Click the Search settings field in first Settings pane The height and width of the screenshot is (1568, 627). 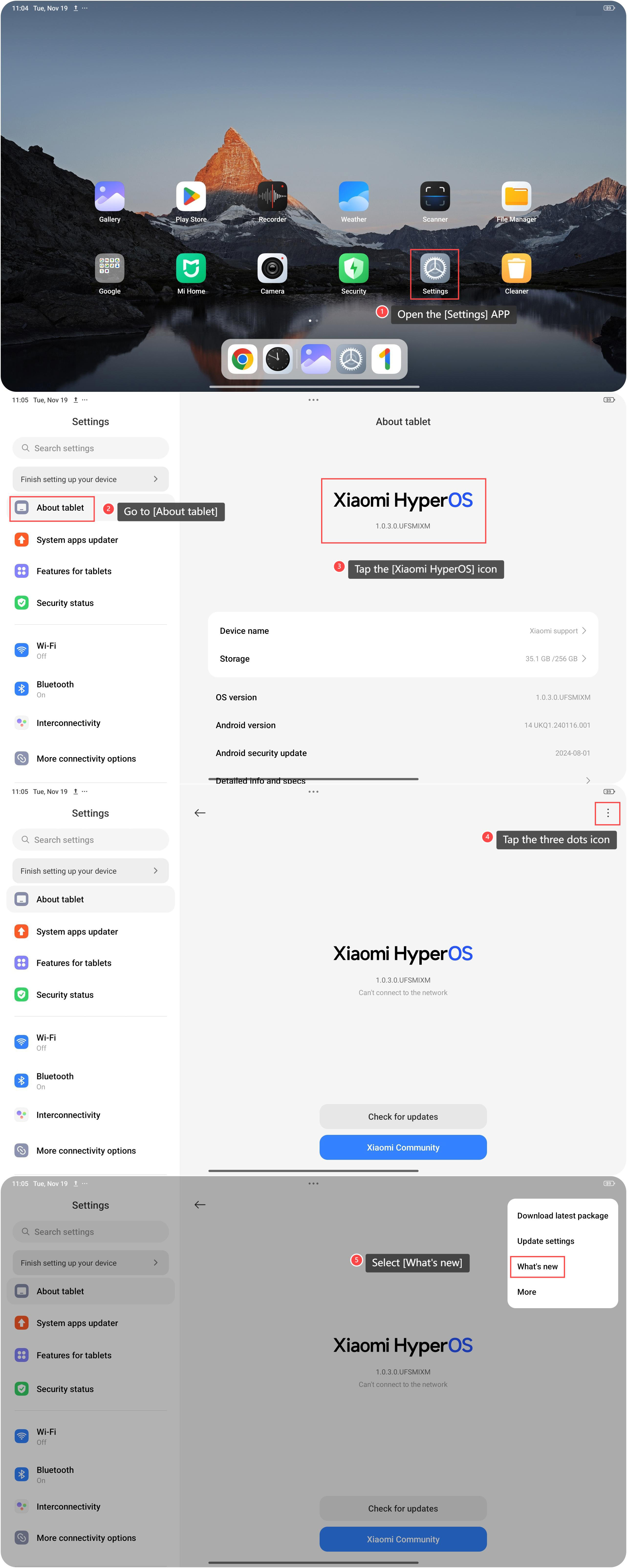90,448
